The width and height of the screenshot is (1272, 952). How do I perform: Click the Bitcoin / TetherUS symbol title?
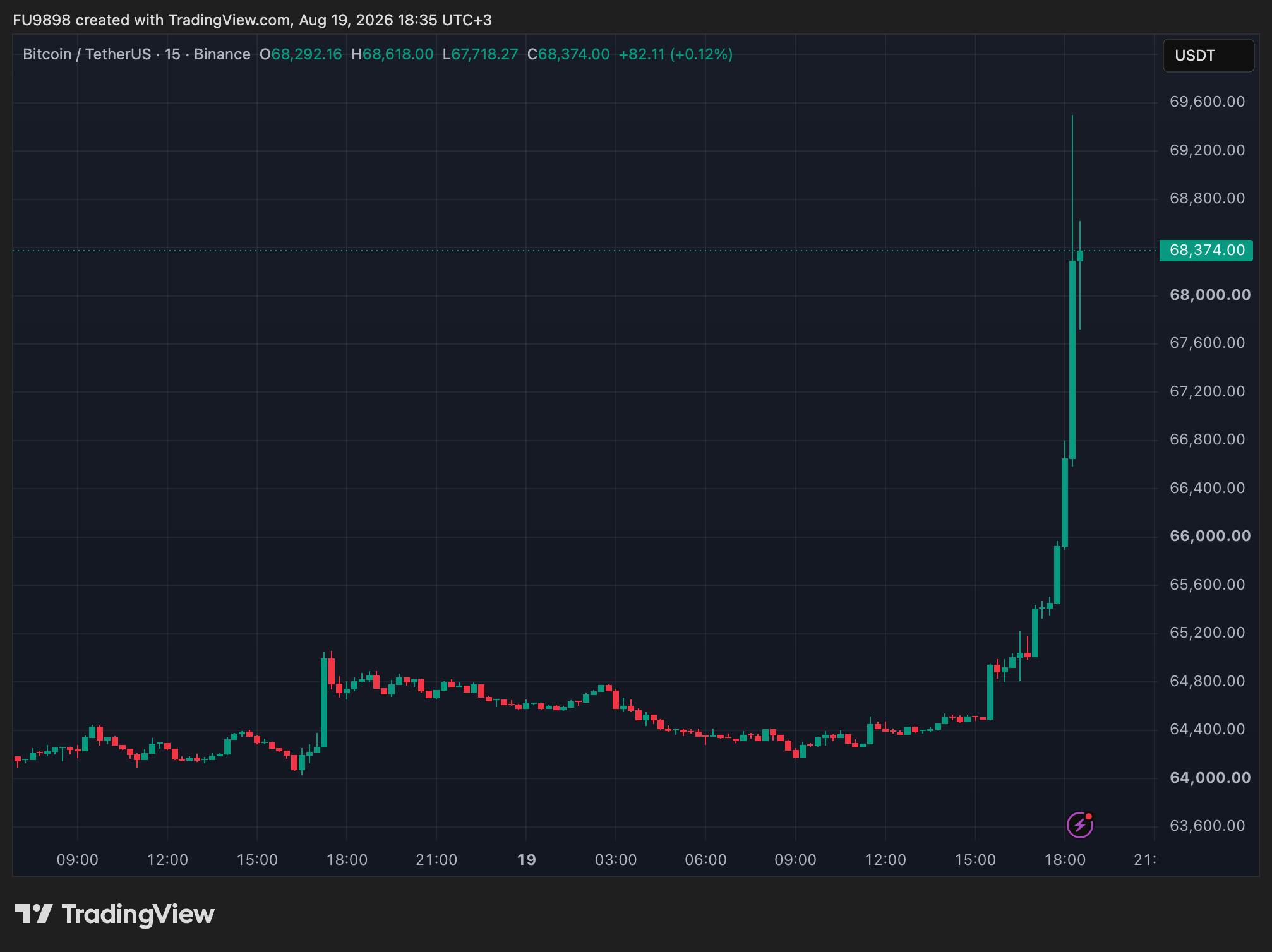(87, 54)
